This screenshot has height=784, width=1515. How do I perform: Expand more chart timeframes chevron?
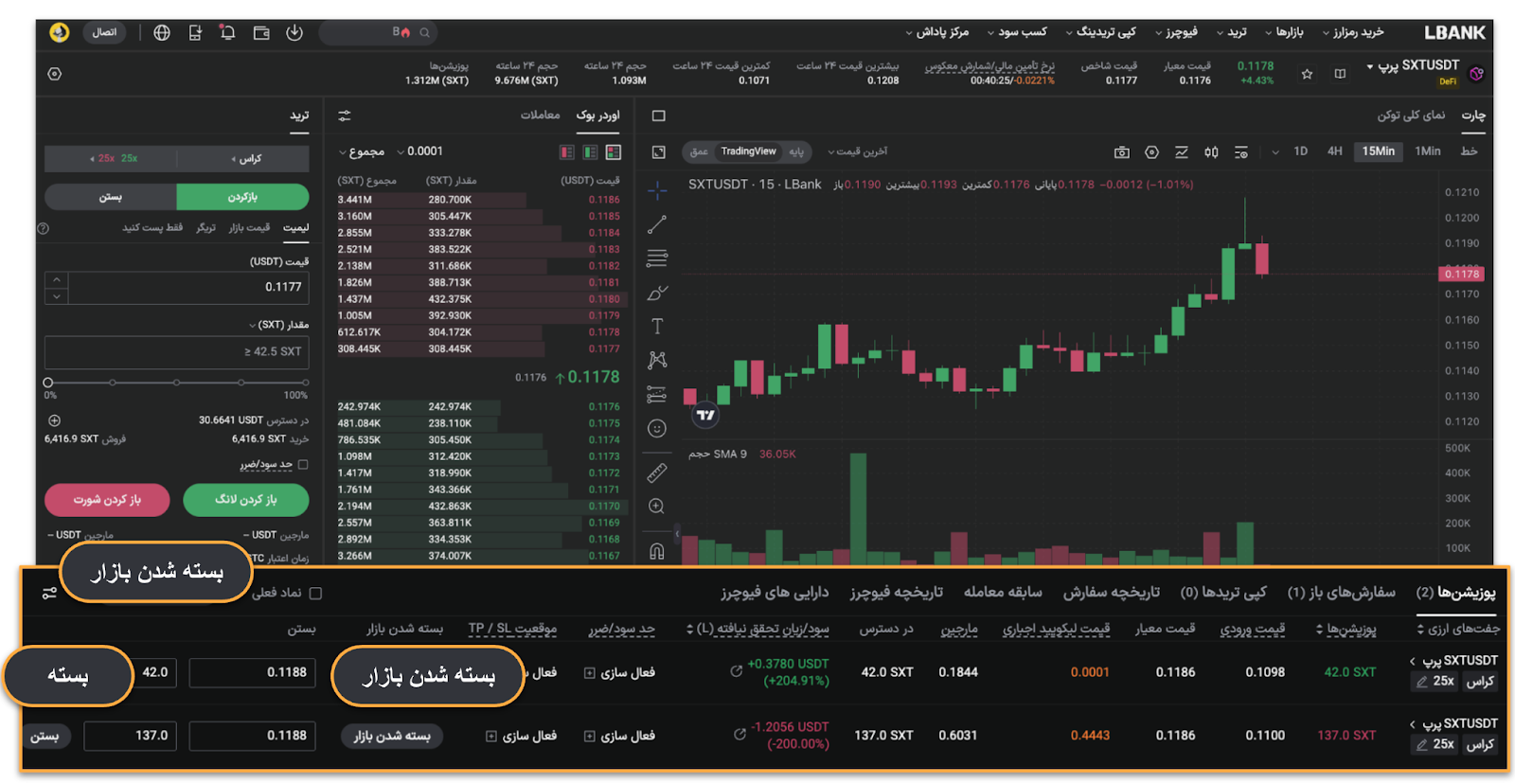click(x=1275, y=152)
